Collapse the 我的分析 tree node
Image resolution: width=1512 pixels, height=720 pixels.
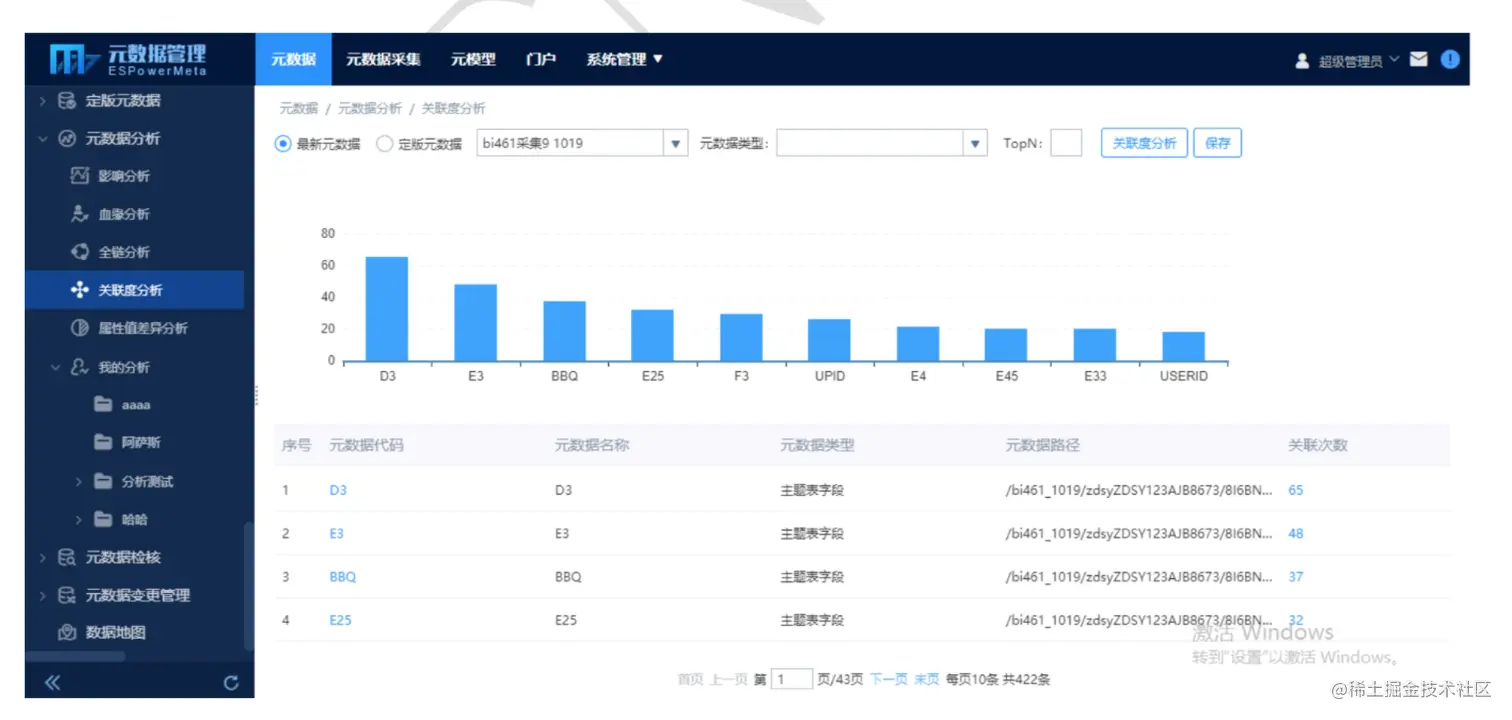56,367
